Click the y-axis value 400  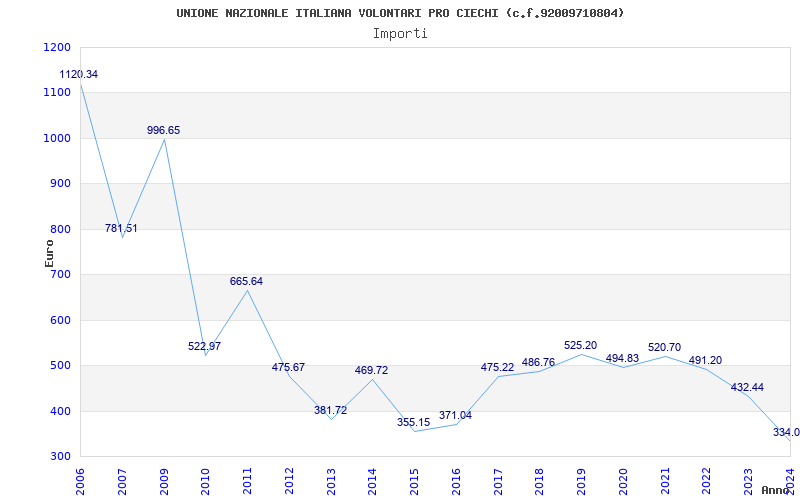tap(61, 411)
